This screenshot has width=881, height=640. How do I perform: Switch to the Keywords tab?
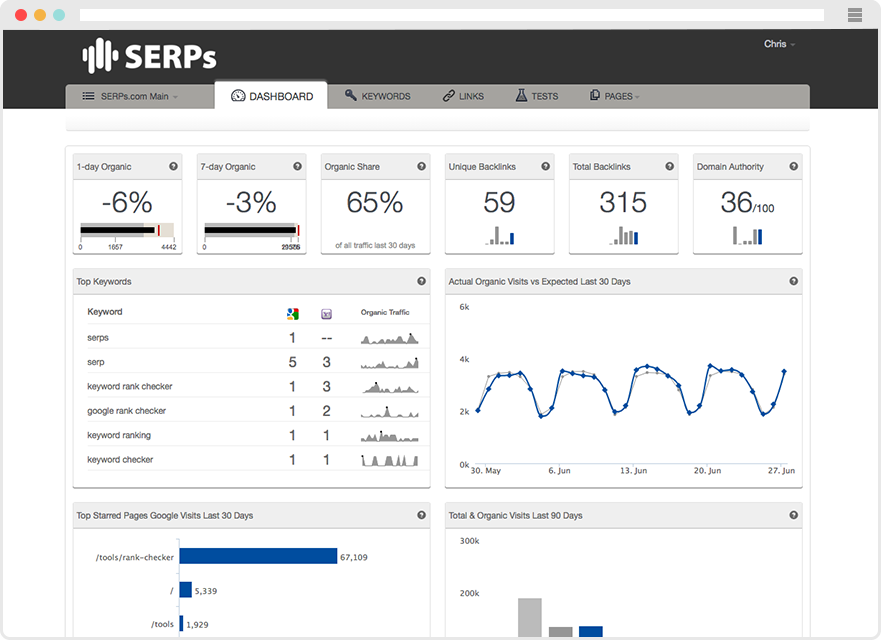point(378,96)
